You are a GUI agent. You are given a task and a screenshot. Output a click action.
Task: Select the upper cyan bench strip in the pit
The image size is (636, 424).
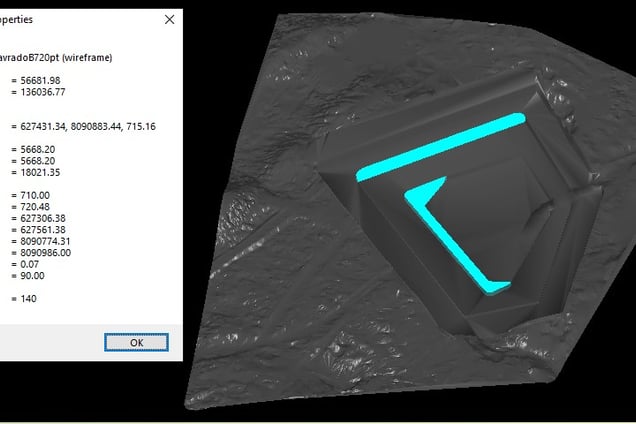pyautogui.click(x=440, y=147)
